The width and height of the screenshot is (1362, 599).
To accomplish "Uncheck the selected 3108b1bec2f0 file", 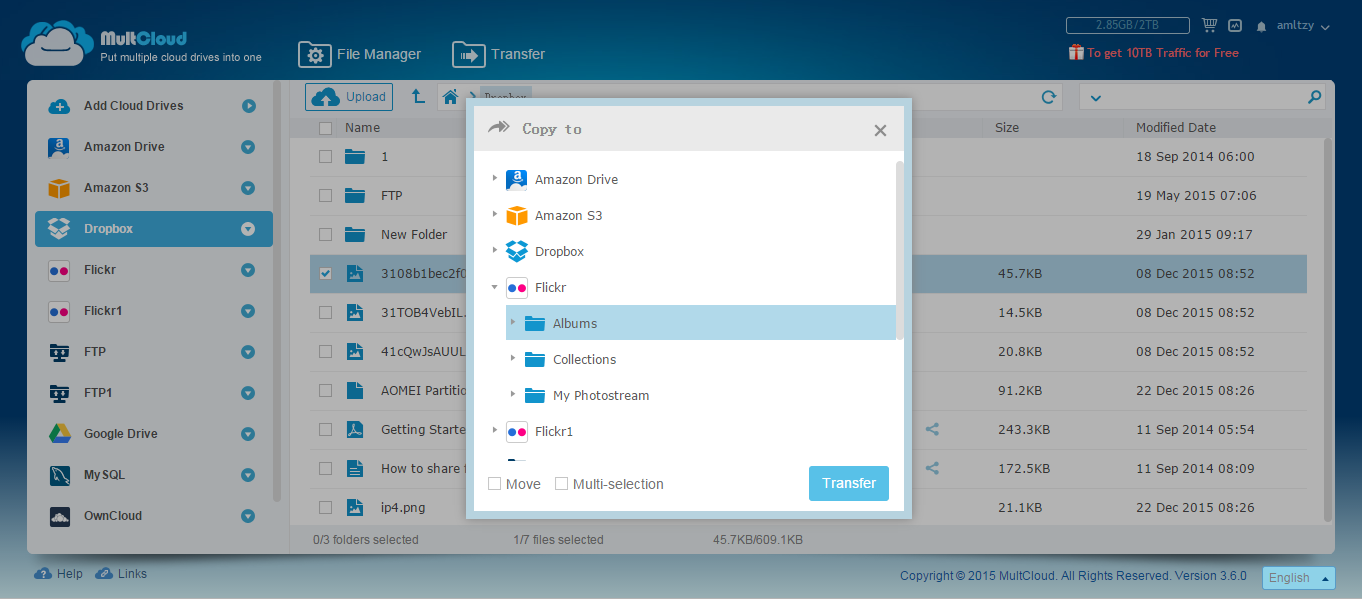I will 325,273.
